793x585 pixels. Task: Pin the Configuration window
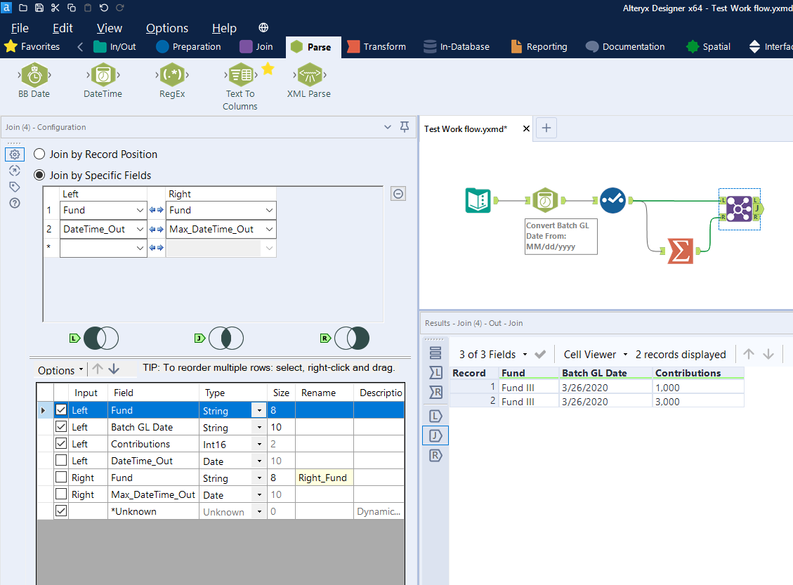(405, 127)
